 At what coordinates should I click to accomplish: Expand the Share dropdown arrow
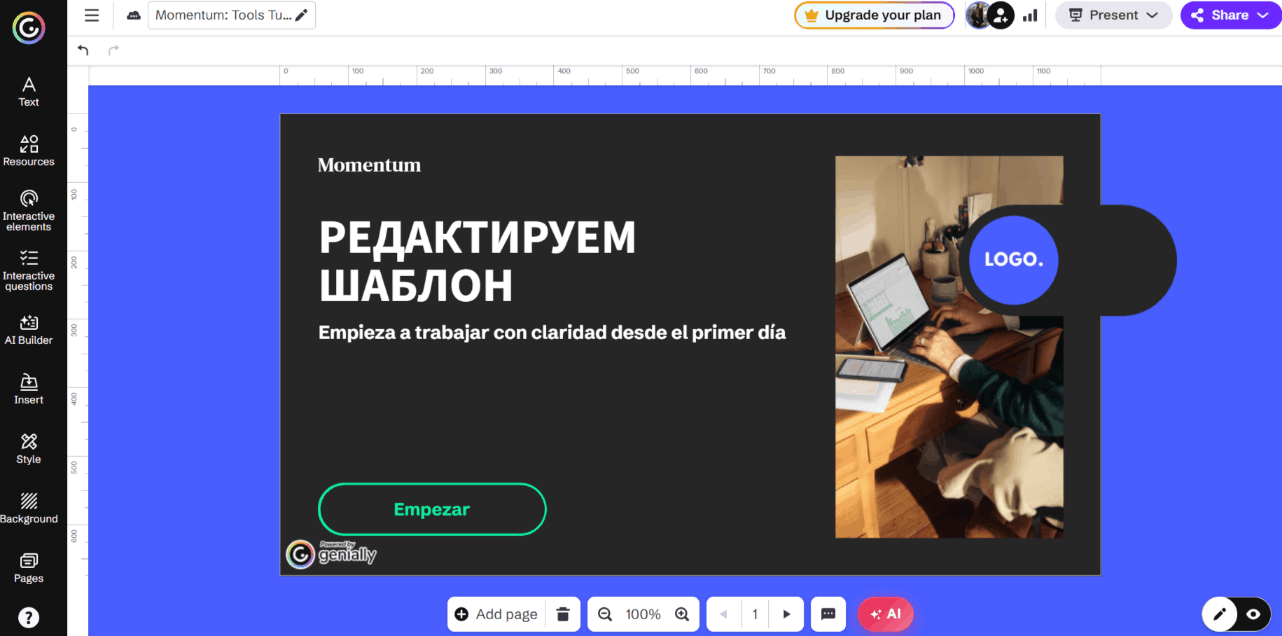click(1263, 15)
